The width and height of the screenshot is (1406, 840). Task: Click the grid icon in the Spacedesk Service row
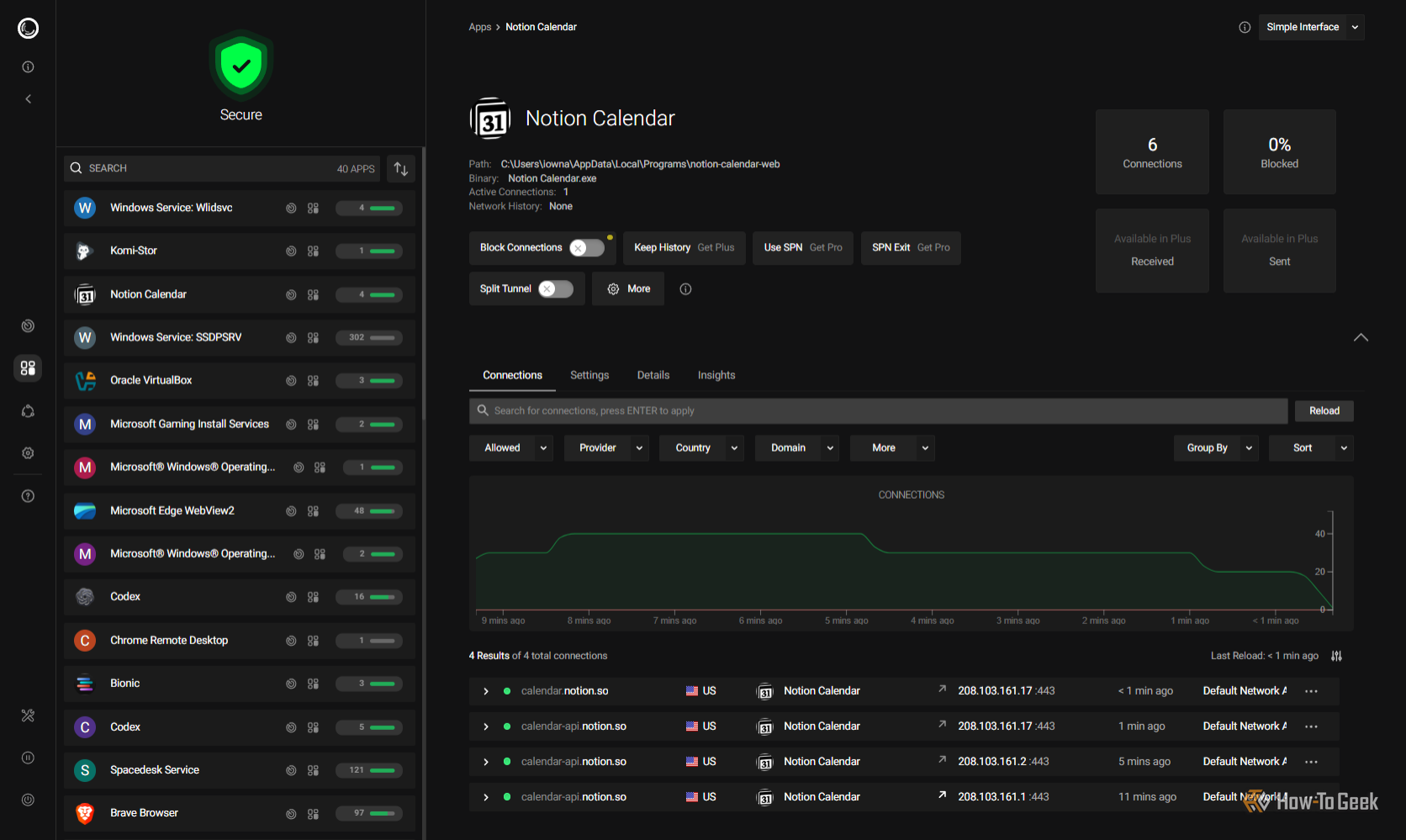(x=313, y=771)
